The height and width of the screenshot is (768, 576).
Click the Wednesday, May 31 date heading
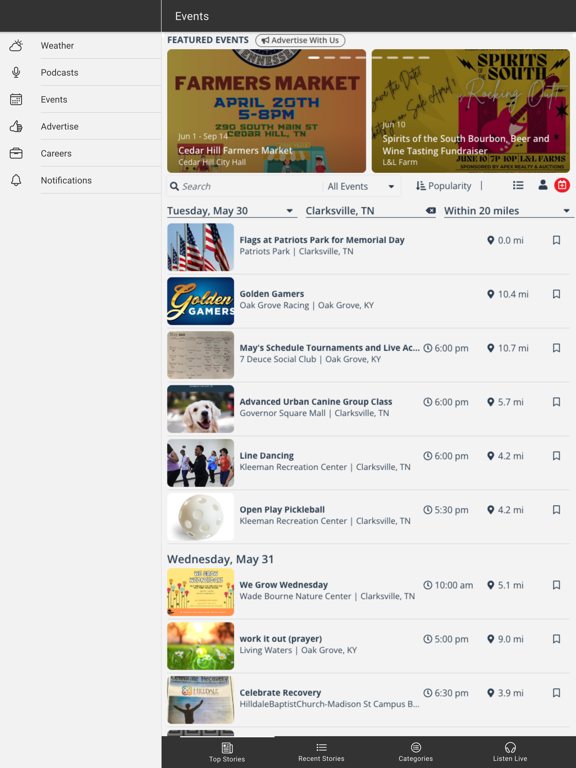point(220,559)
